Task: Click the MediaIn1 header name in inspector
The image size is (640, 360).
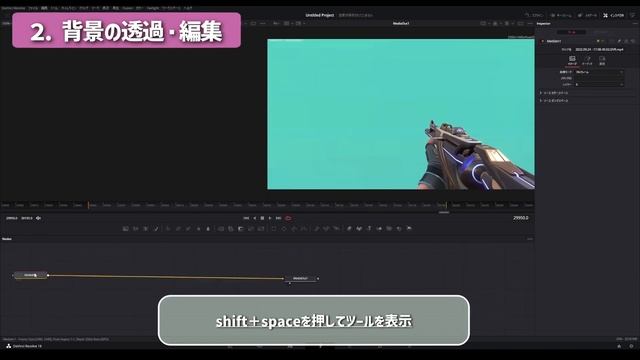Action: point(554,41)
